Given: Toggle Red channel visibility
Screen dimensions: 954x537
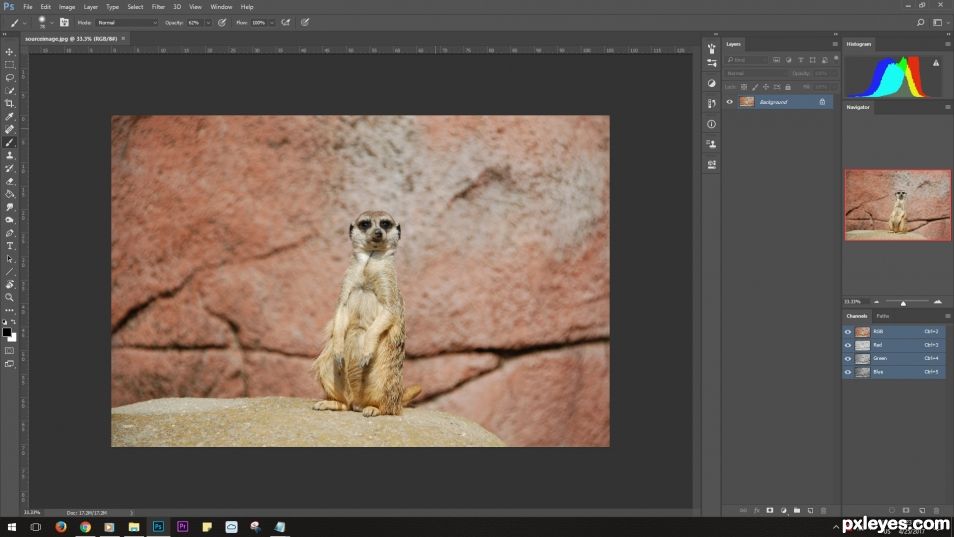Looking at the screenshot, I should pyautogui.click(x=848, y=345).
